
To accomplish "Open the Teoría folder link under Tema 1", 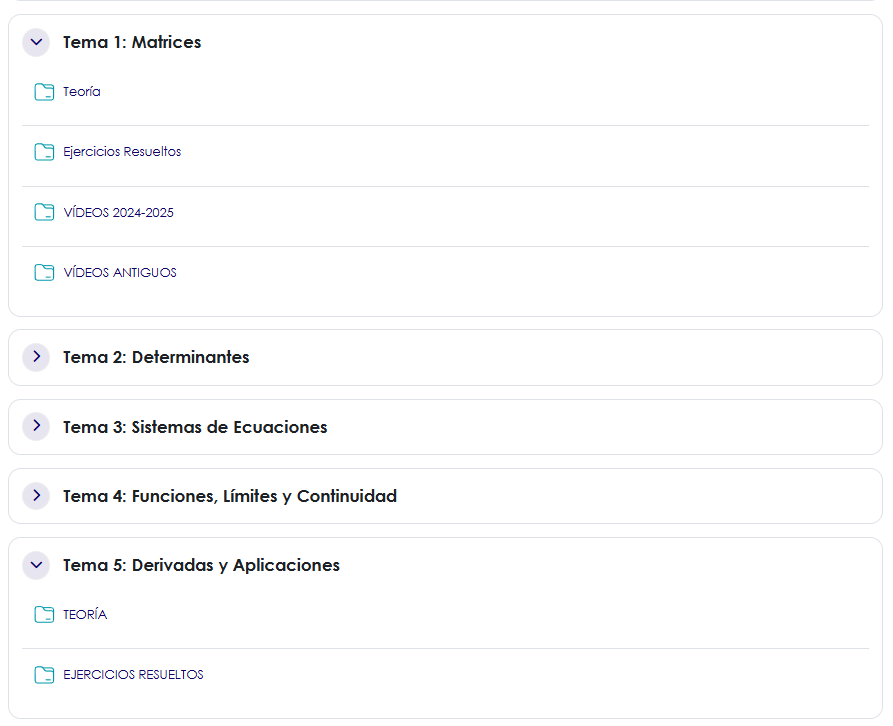I will click(82, 92).
